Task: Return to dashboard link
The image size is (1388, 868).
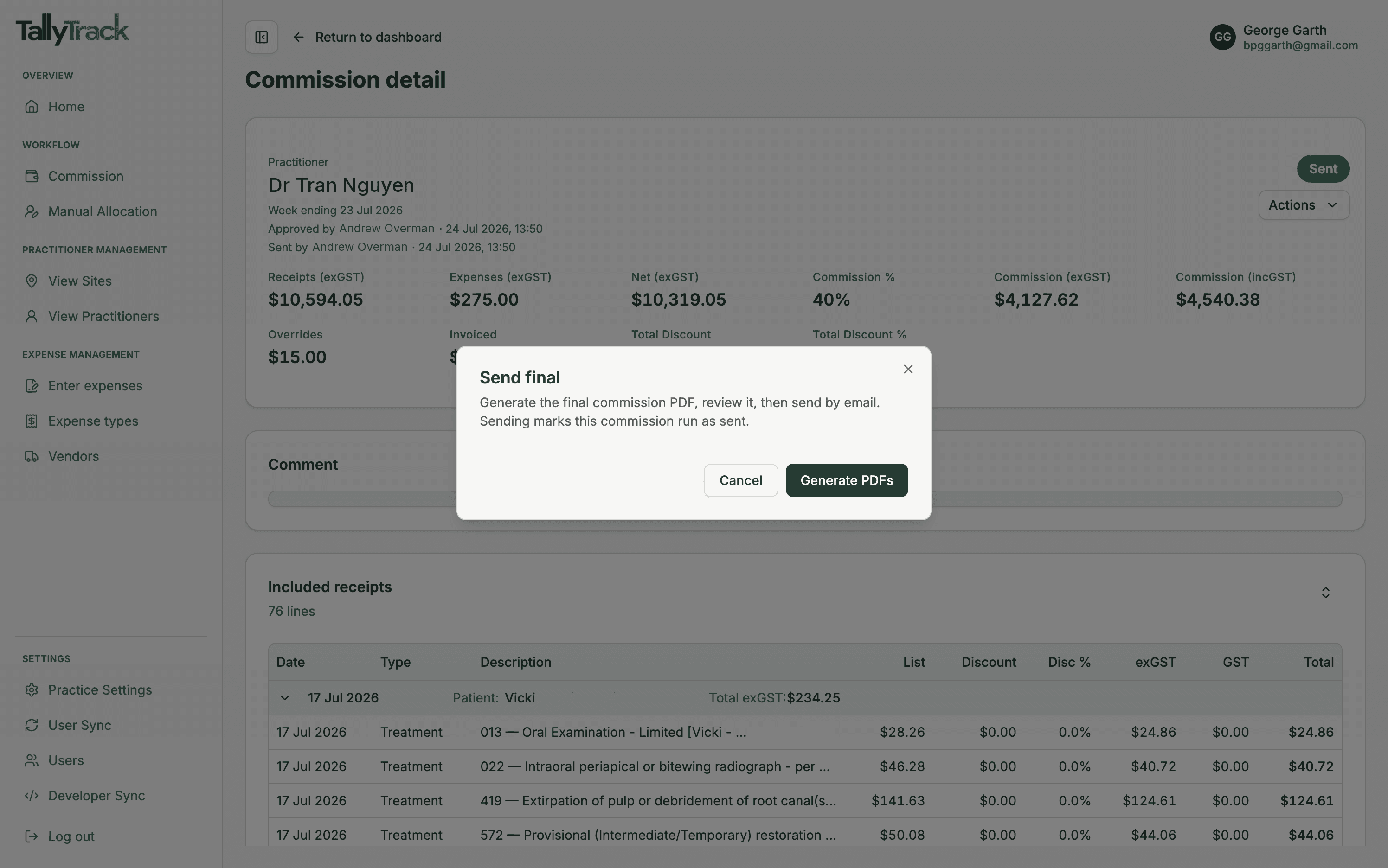Action: point(379,37)
